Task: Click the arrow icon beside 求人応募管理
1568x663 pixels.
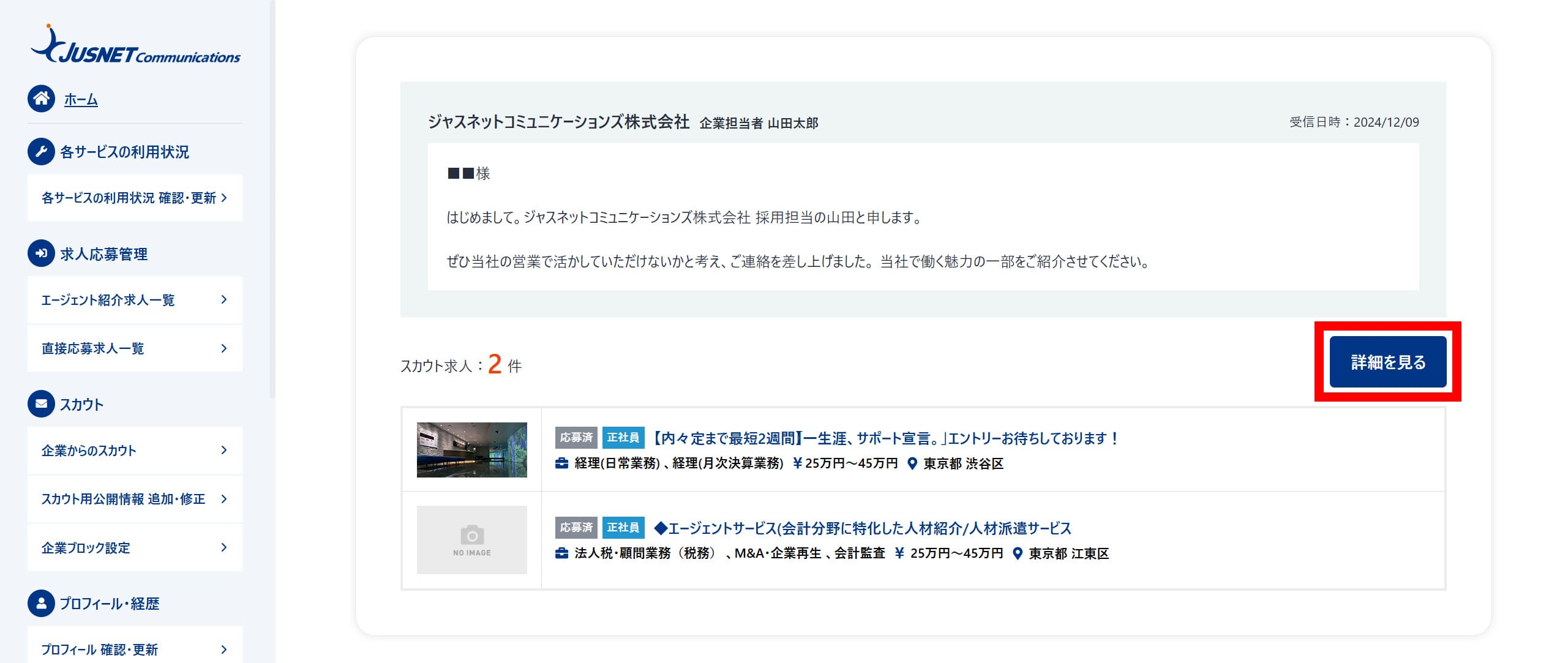Action: (41, 253)
